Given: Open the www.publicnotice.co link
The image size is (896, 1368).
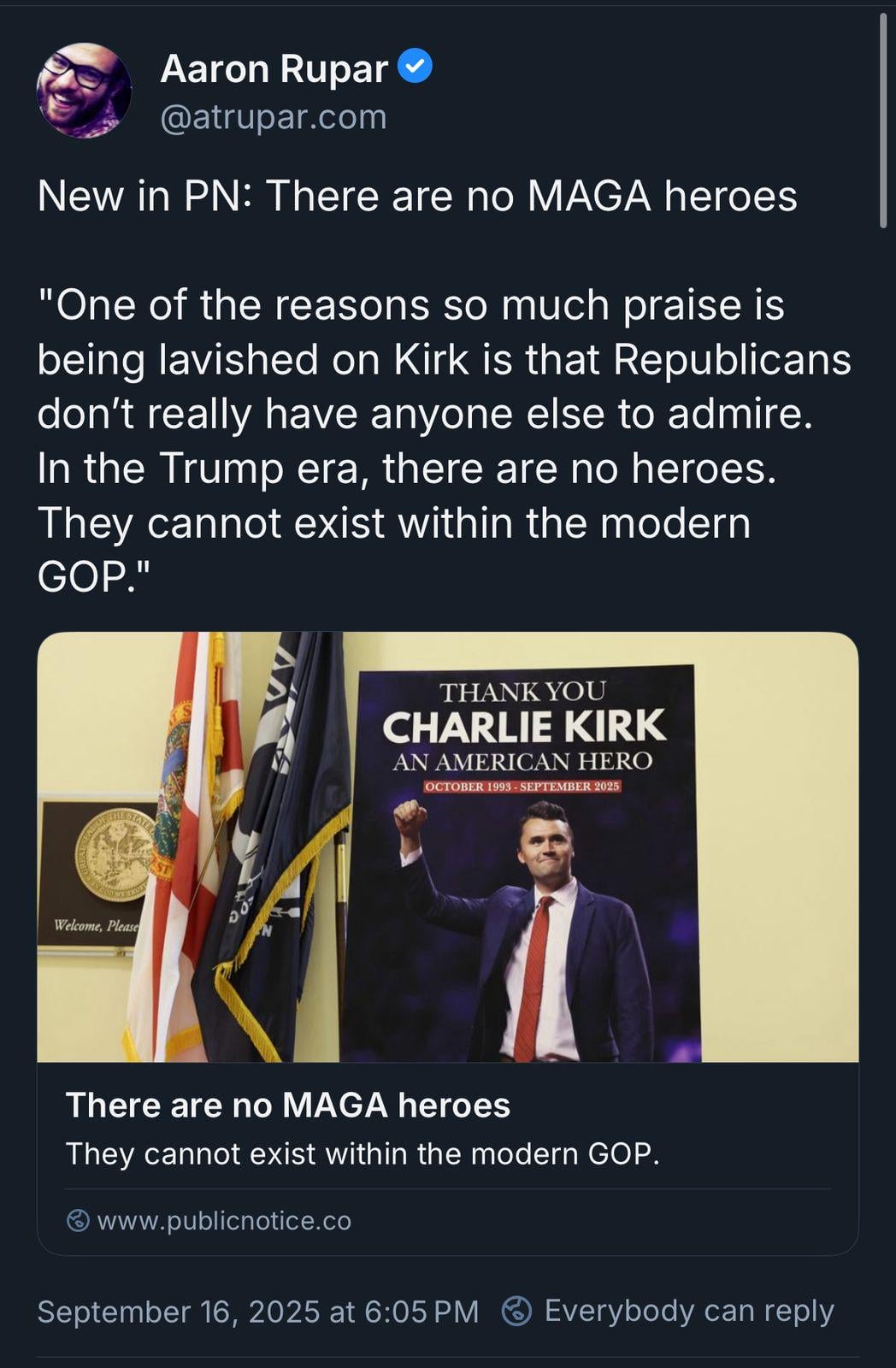Looking at the screenshot, I should tap(224, 1220).
